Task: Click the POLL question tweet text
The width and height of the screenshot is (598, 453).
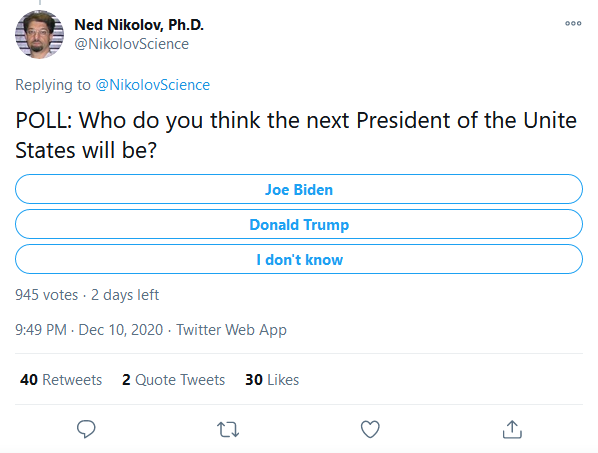Action: click(296, 135)
